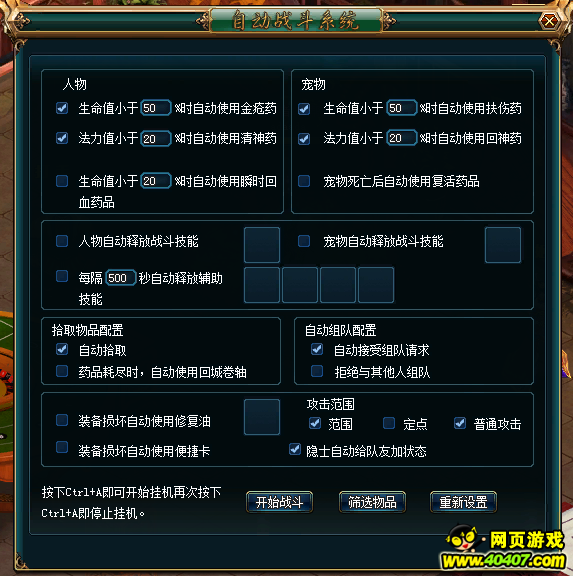Select the fourth auxiliary skill slot
573x576 pixels.
pos(376,285)
